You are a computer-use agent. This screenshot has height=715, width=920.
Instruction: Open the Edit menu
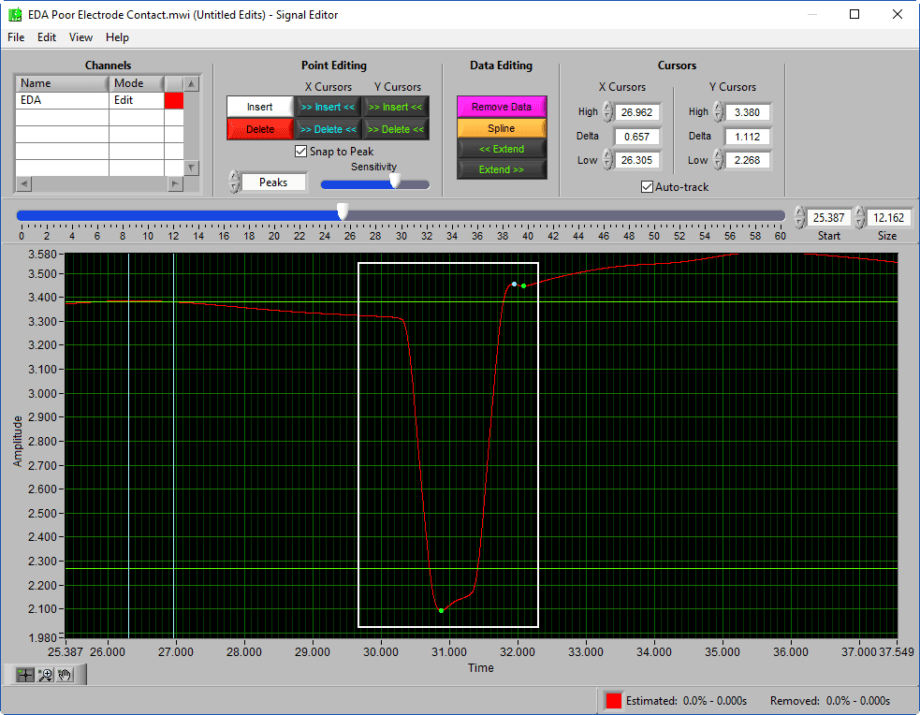pos(46,37)
